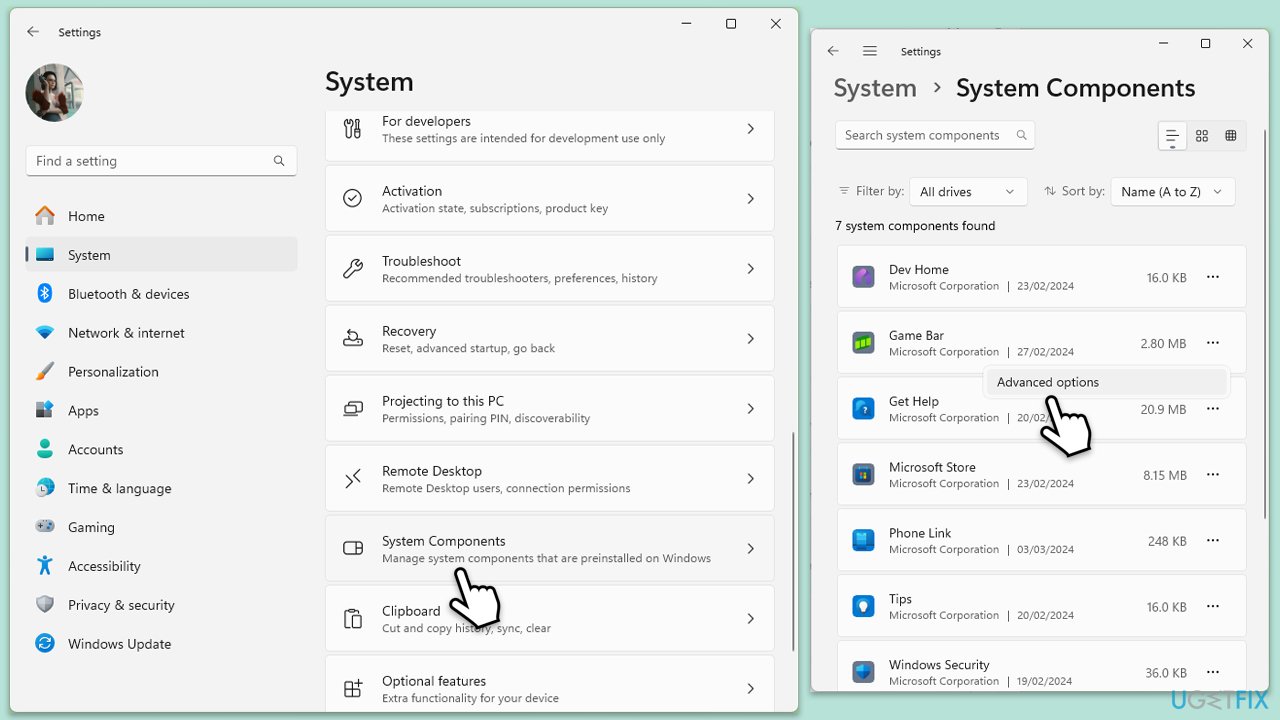Click the Projecting to this PC icon

352,409
